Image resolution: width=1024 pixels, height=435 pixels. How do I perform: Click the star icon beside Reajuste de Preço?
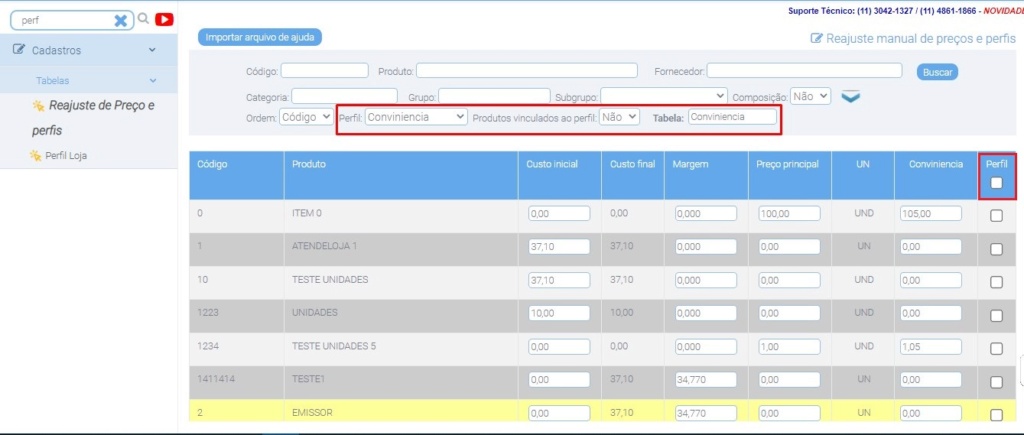tap(38, 105)
